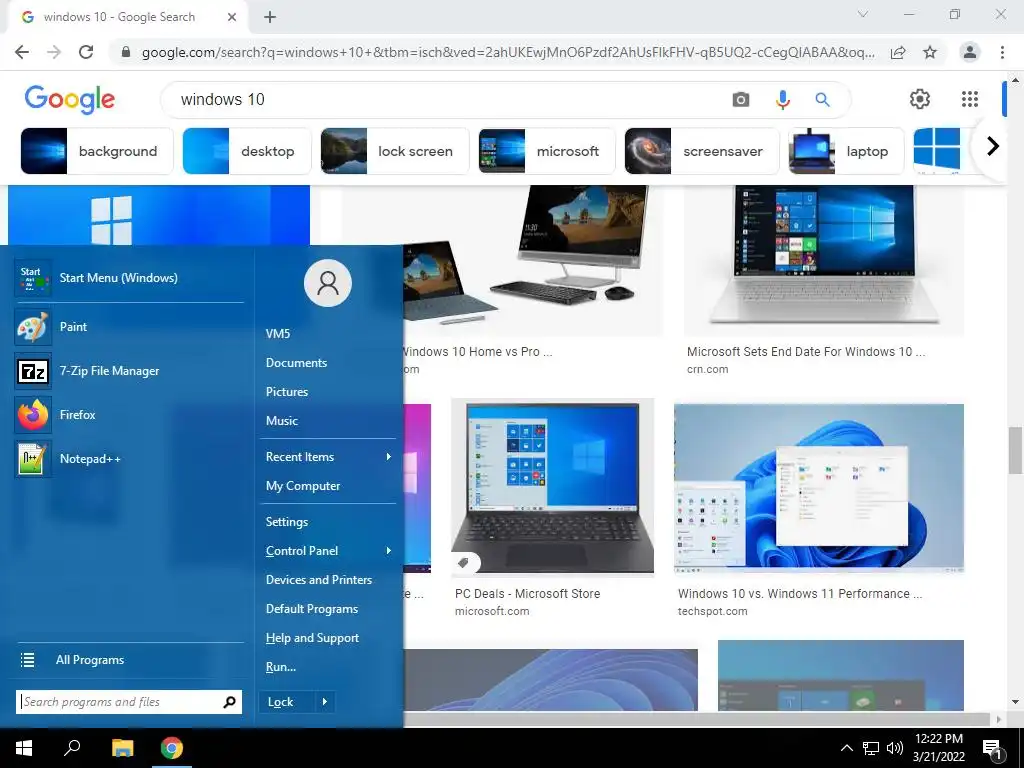
Task: Open Google quick settings gear
Action: 920,99
